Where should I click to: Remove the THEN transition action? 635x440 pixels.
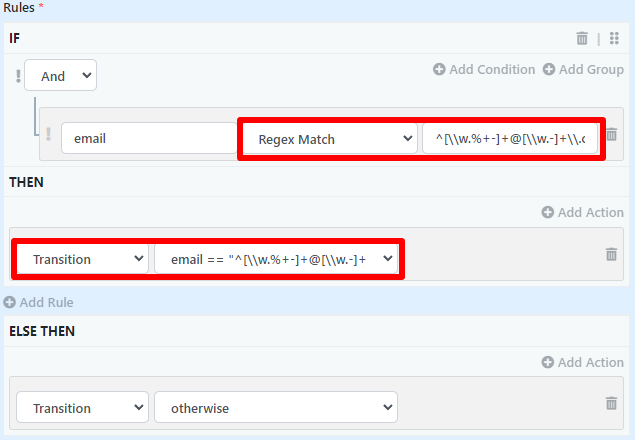[x=611, y=255]
